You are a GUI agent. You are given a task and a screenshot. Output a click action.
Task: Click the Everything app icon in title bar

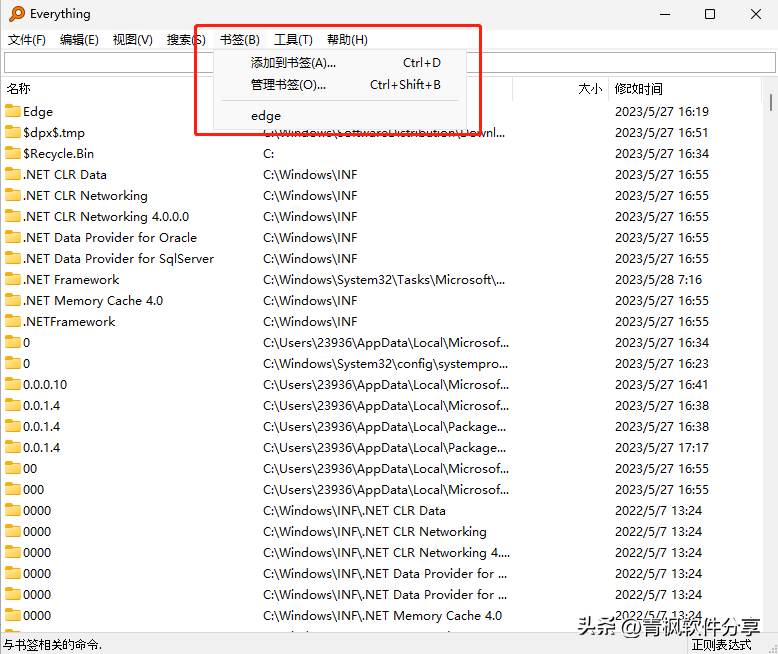point(17,14)
